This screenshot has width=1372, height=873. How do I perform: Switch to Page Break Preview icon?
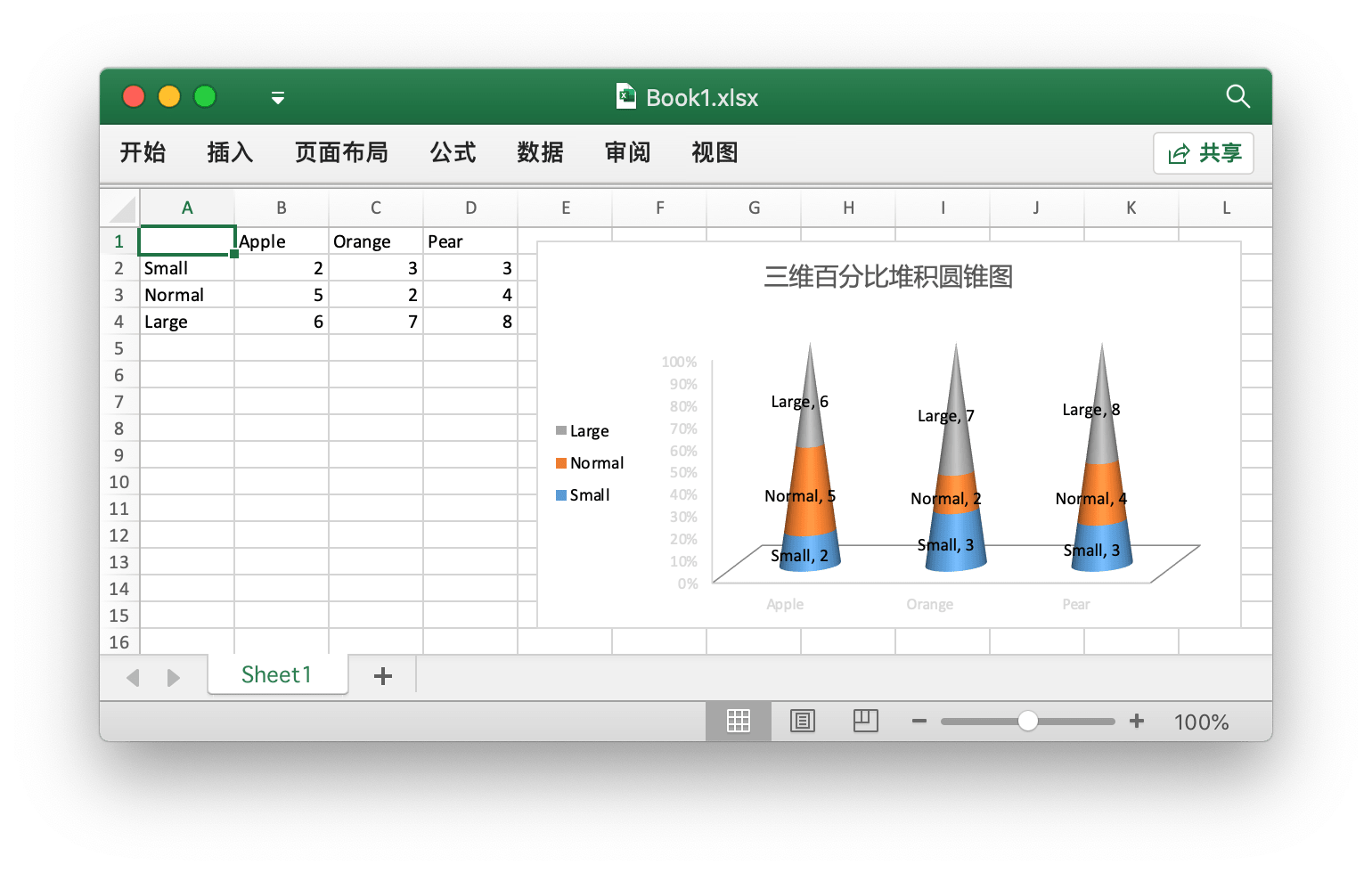click(x=865, y=721)
